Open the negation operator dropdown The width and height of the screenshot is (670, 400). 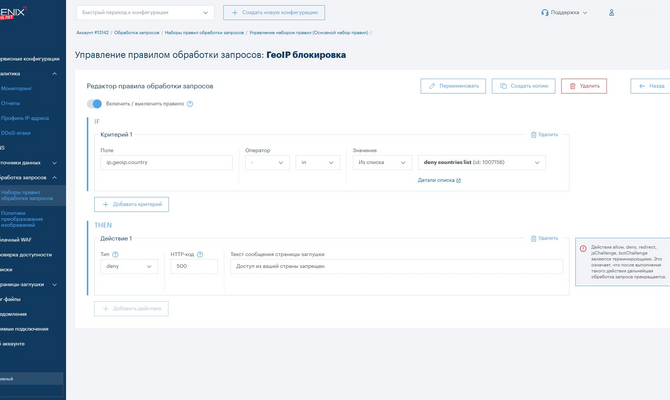(267, 162)
